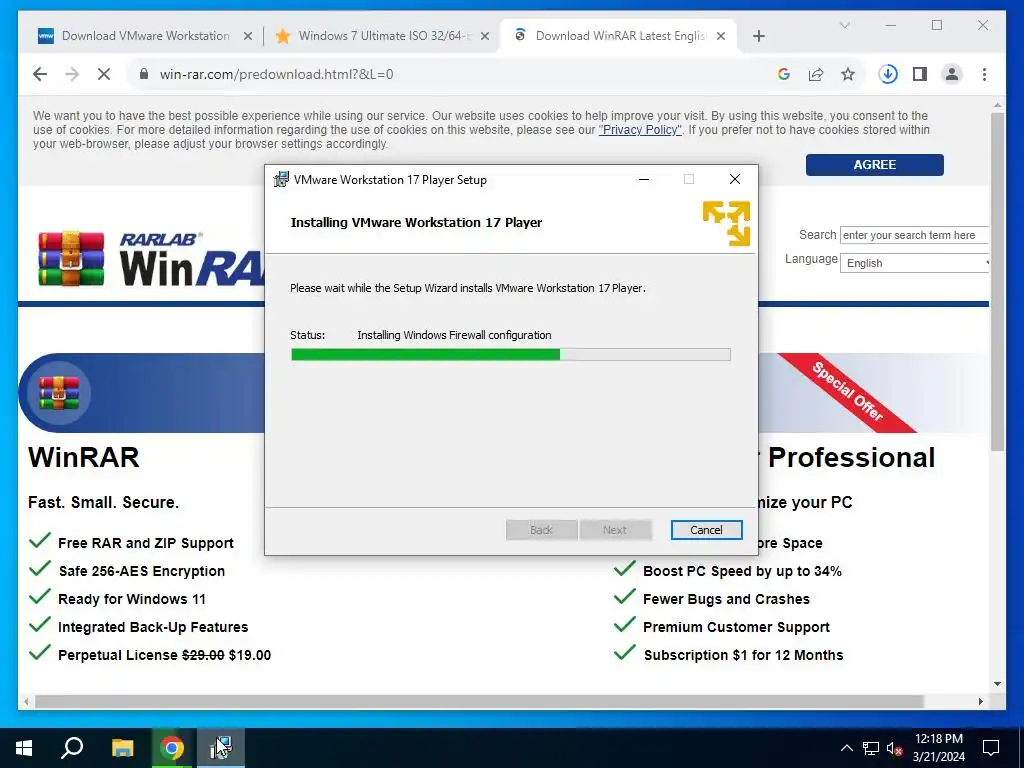Click 'Ready for Windows 11' text
This screenshot has width=1024, height=768.
tap(132, 600)
